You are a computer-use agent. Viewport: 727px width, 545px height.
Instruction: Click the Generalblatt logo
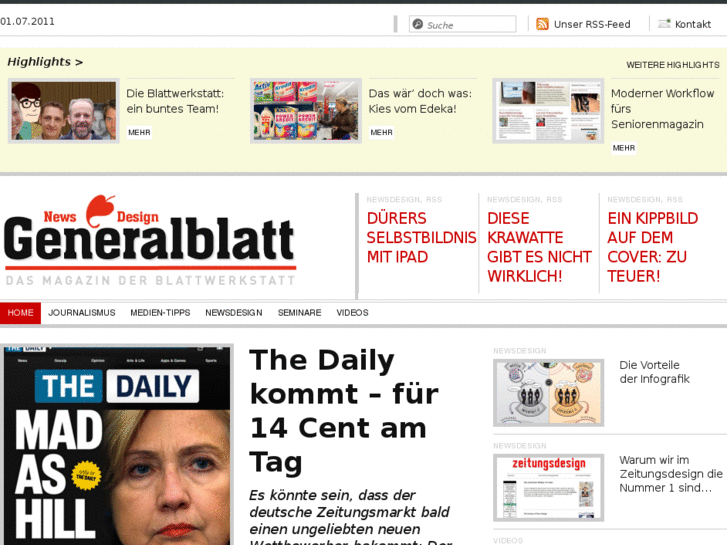[x=150, y=240]
